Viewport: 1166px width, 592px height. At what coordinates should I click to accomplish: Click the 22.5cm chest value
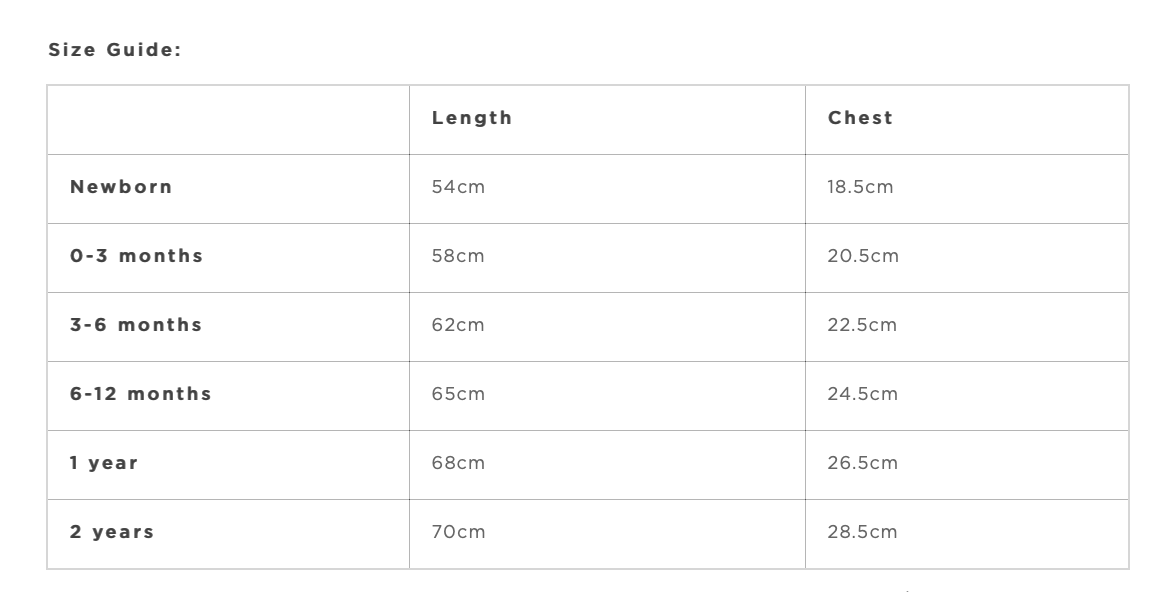point(863,325)
